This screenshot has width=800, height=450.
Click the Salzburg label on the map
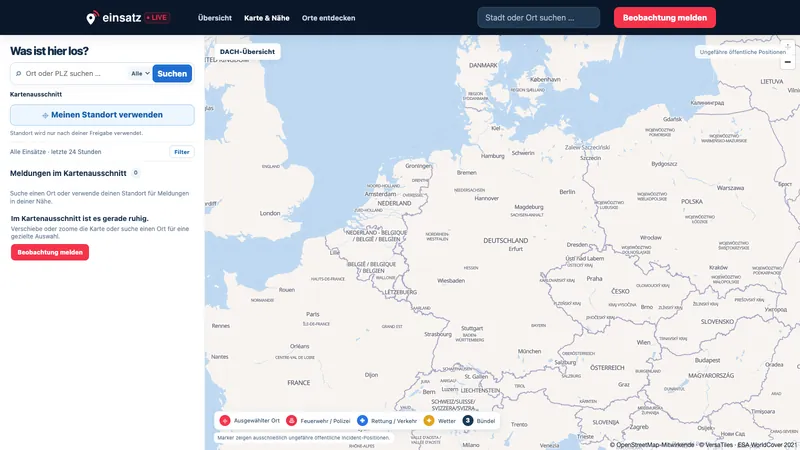pyautogui.click(x=565, y=362)
